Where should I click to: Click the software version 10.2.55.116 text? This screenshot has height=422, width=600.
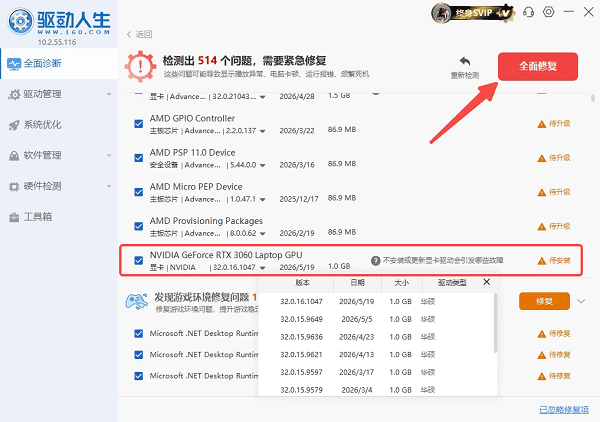click(57, 42)
